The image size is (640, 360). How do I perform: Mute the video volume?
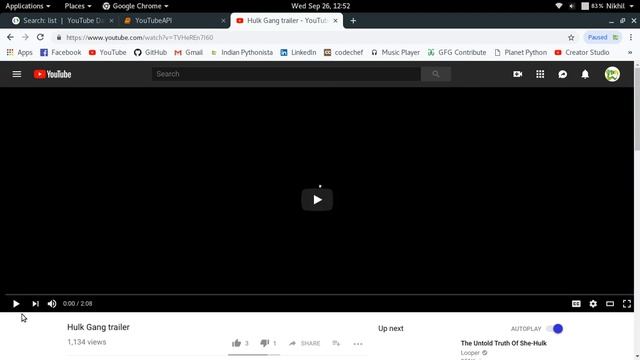pos(52,304)
